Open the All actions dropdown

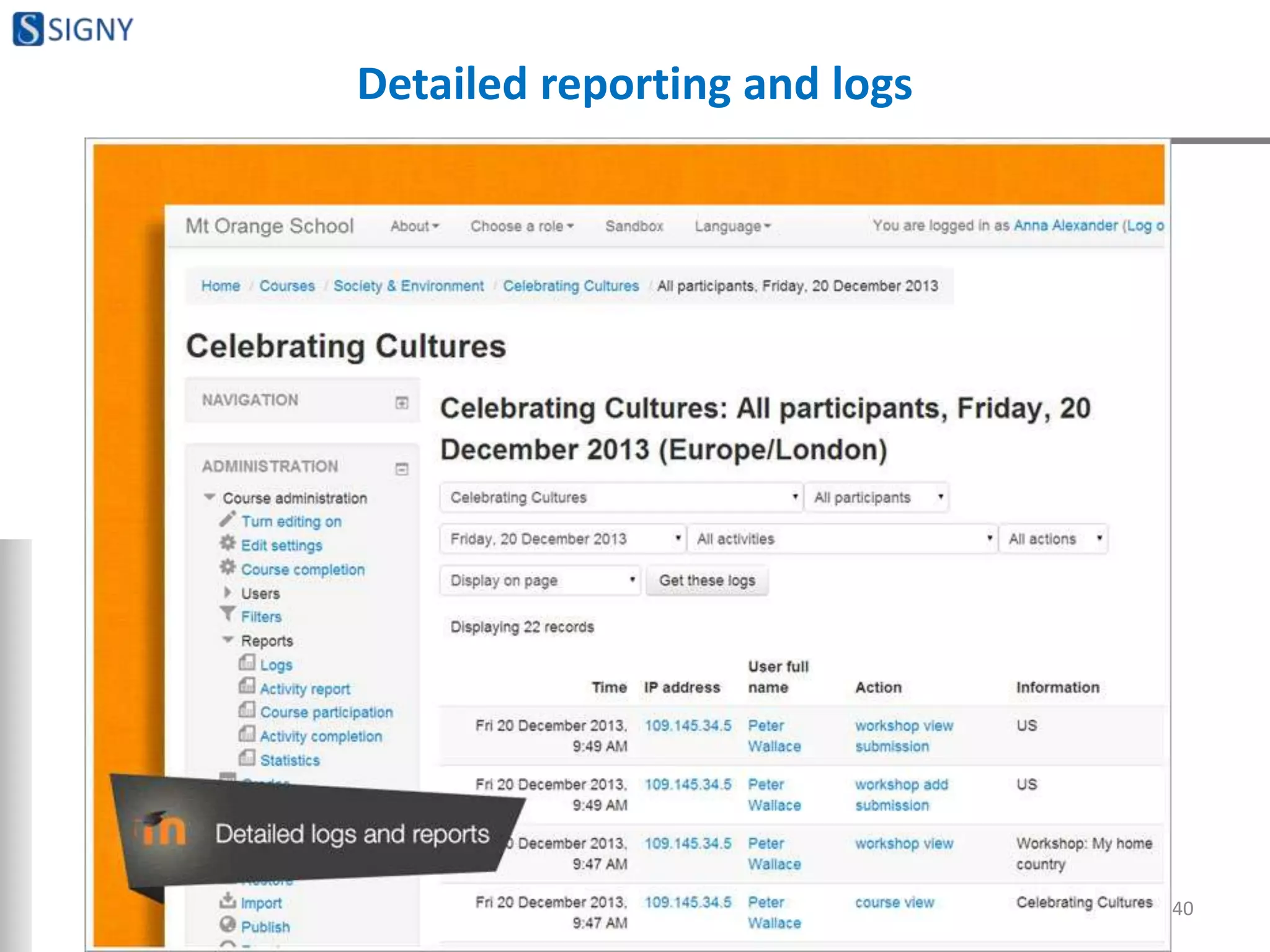tap(1053, 539)
